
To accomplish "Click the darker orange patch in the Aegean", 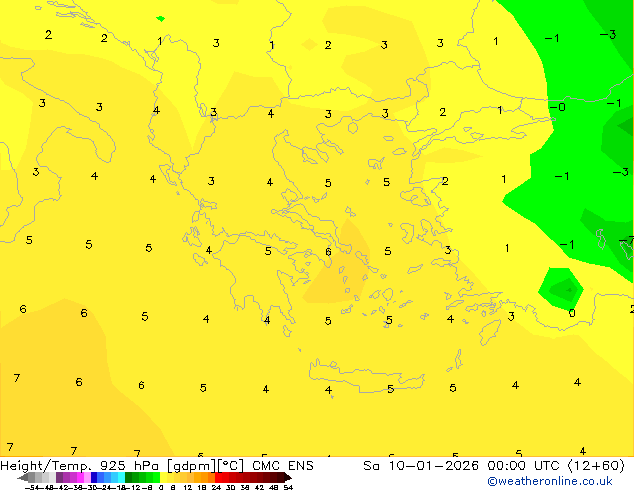I will [x=333, y=270].
